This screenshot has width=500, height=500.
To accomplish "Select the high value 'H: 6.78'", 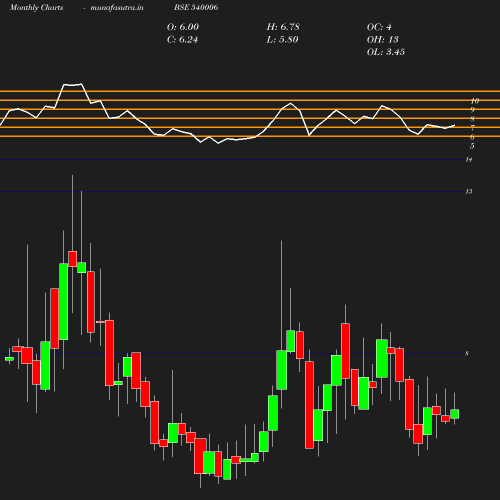I will (x=283, y=27).
